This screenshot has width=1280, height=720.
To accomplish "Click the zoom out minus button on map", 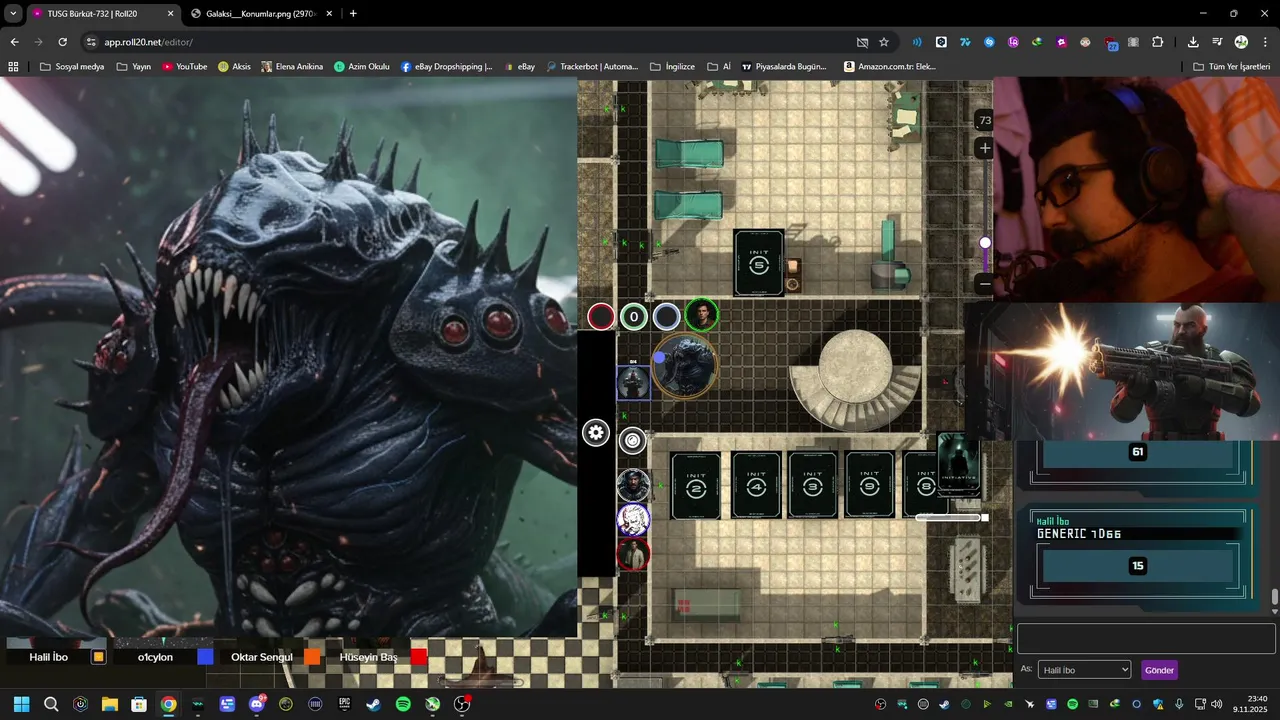I will click(985, 284).
